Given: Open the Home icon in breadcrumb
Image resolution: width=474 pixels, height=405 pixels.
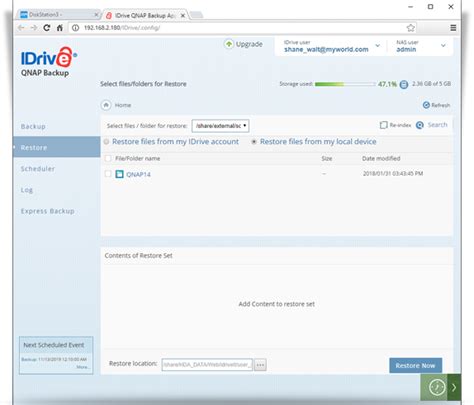Looking at the screenshot, I should (x=106, y=105).
